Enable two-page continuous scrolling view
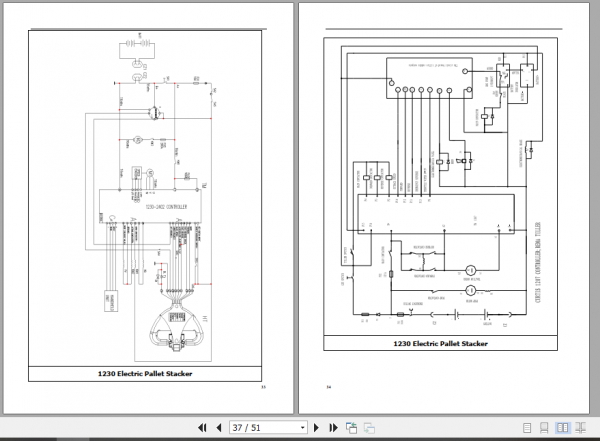 (581, 428)
